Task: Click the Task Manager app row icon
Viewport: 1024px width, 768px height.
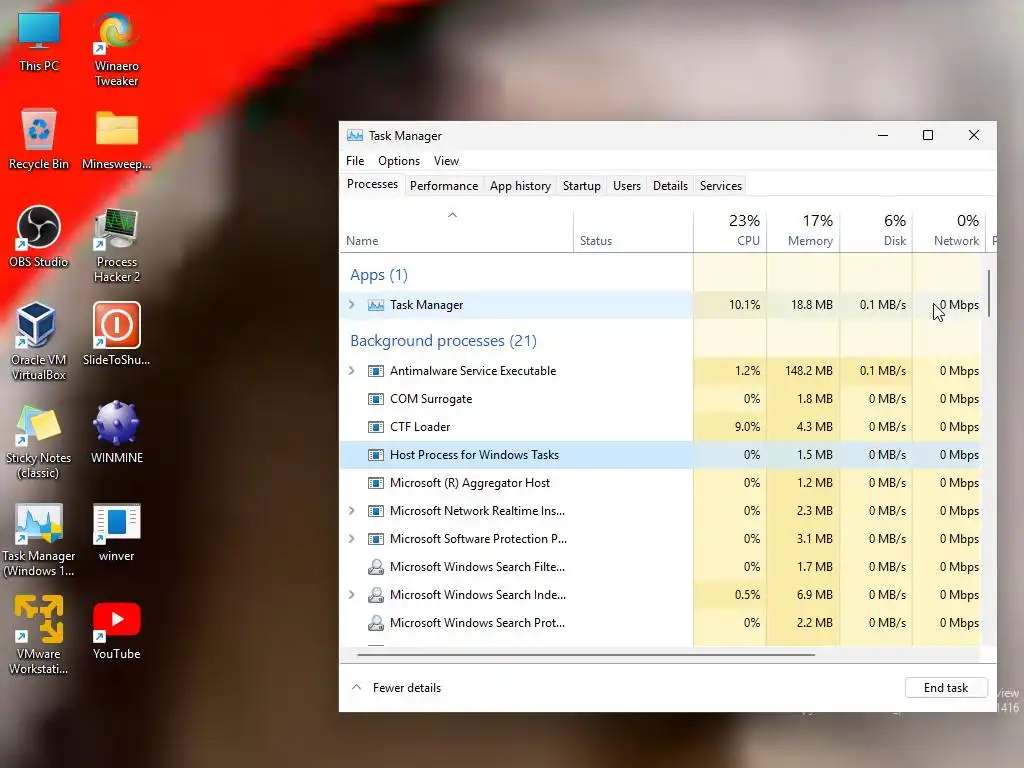Action: pyautogui.click(x=376, y=305)
